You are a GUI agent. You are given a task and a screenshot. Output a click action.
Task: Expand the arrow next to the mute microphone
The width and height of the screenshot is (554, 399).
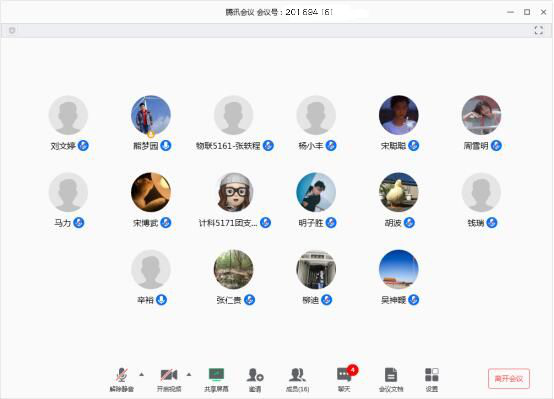coord(142,374)
